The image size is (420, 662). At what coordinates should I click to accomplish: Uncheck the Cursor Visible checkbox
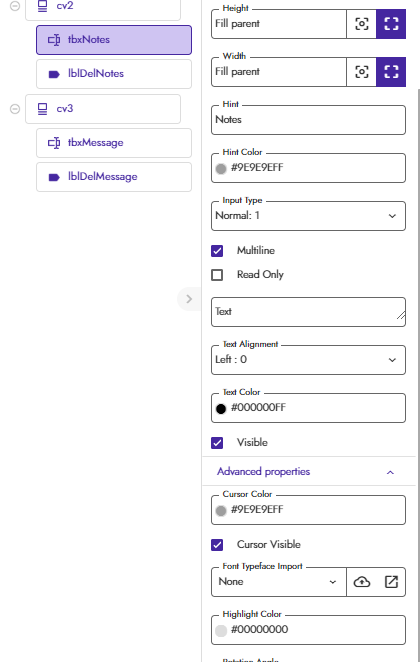click(x=217, y=545)
